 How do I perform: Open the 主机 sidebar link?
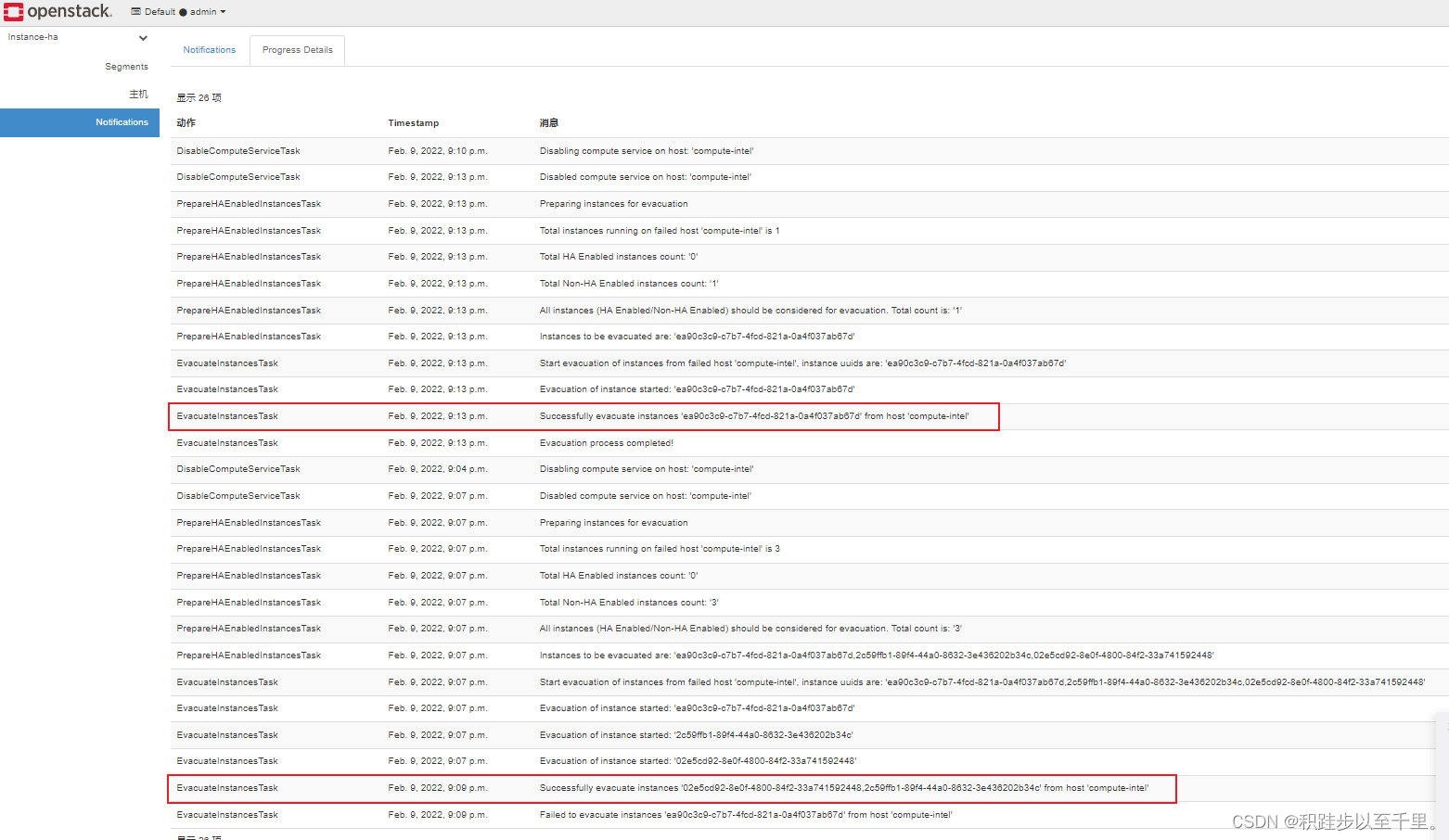[x=138, y=95]
